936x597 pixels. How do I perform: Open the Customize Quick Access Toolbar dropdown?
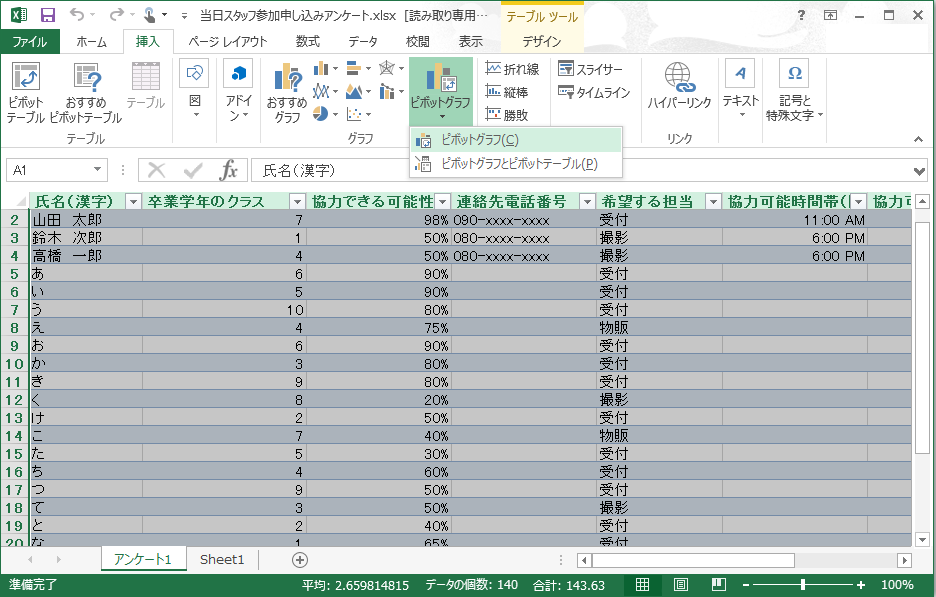(x=185, y=16)
